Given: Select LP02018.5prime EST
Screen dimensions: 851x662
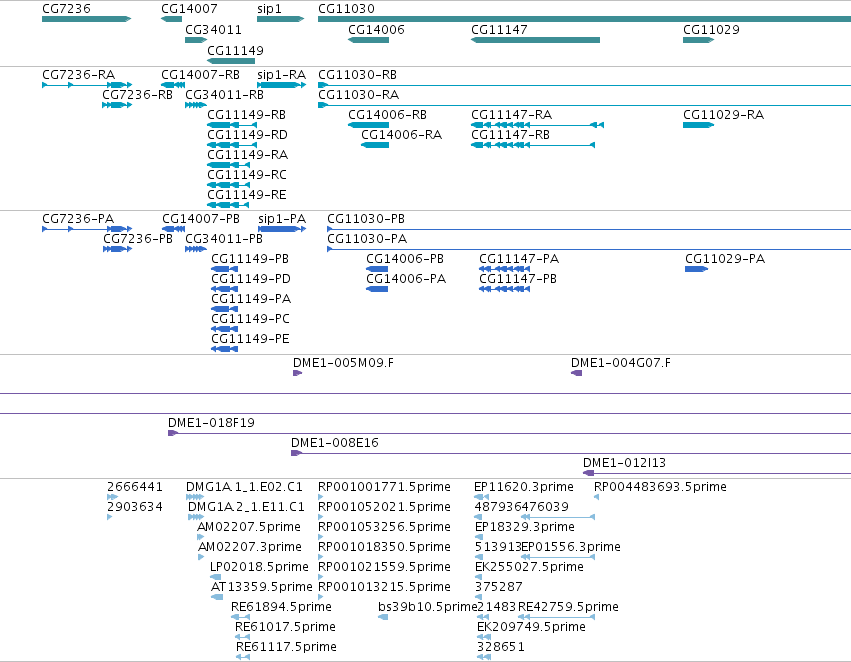Looking at the screenshot, I should pyautogui.click(x=215, y=577).
